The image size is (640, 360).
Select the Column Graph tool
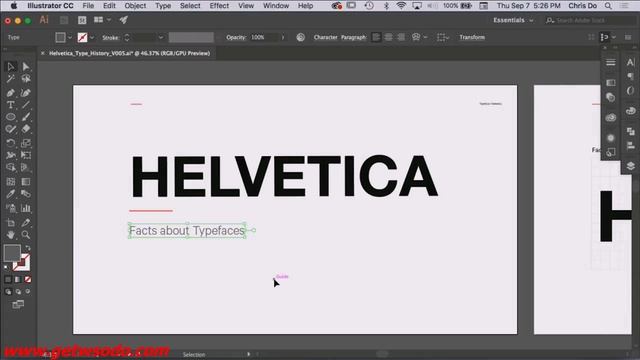tap(26, 208)
